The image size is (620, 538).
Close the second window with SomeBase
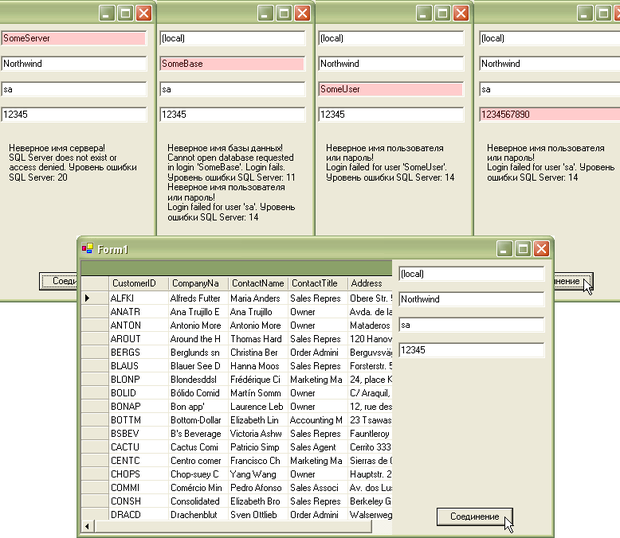tap(302, 13)
